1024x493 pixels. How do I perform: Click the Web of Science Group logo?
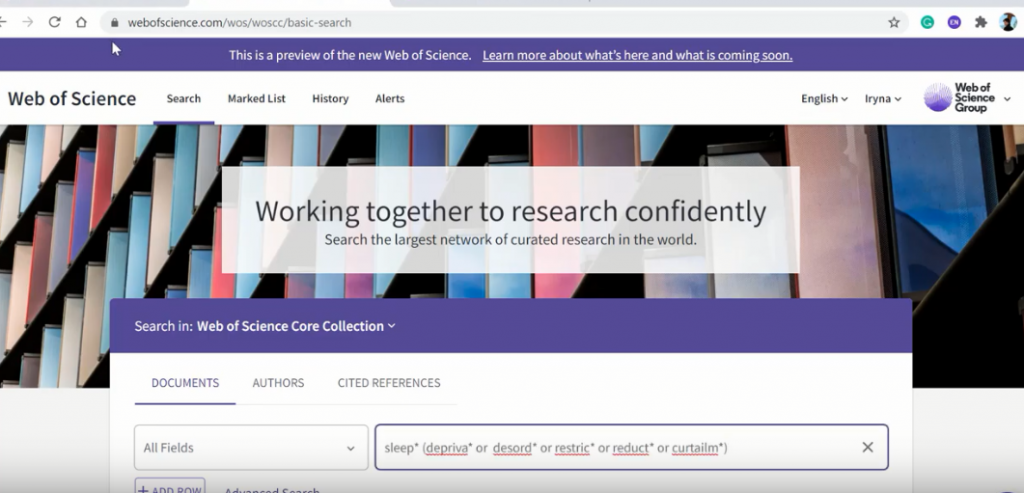(960, 98)
